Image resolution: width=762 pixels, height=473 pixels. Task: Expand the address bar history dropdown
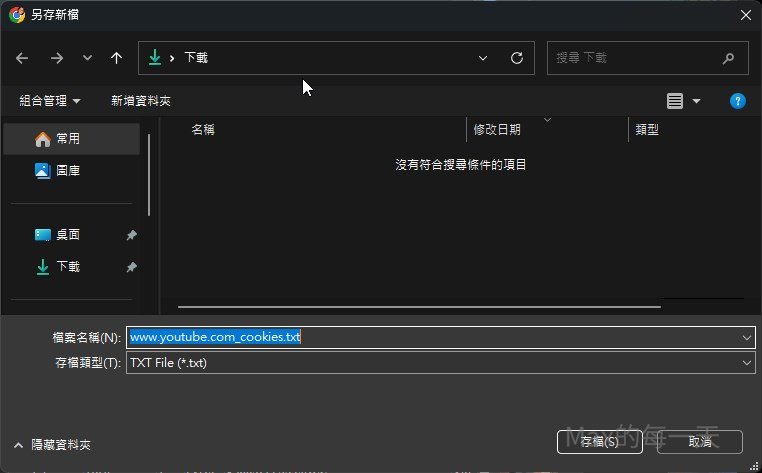tap(483, 58)
